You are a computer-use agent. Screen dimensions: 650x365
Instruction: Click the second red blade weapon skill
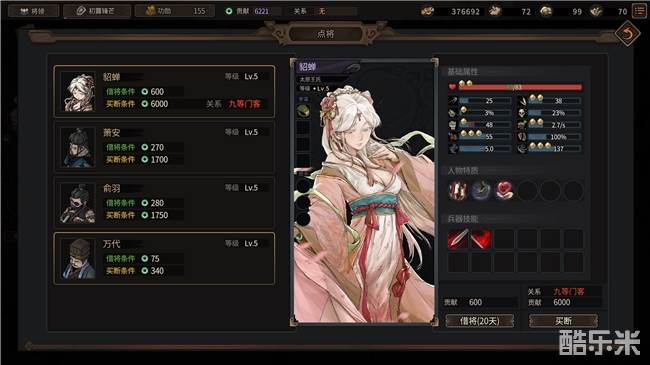pos(481,239)
